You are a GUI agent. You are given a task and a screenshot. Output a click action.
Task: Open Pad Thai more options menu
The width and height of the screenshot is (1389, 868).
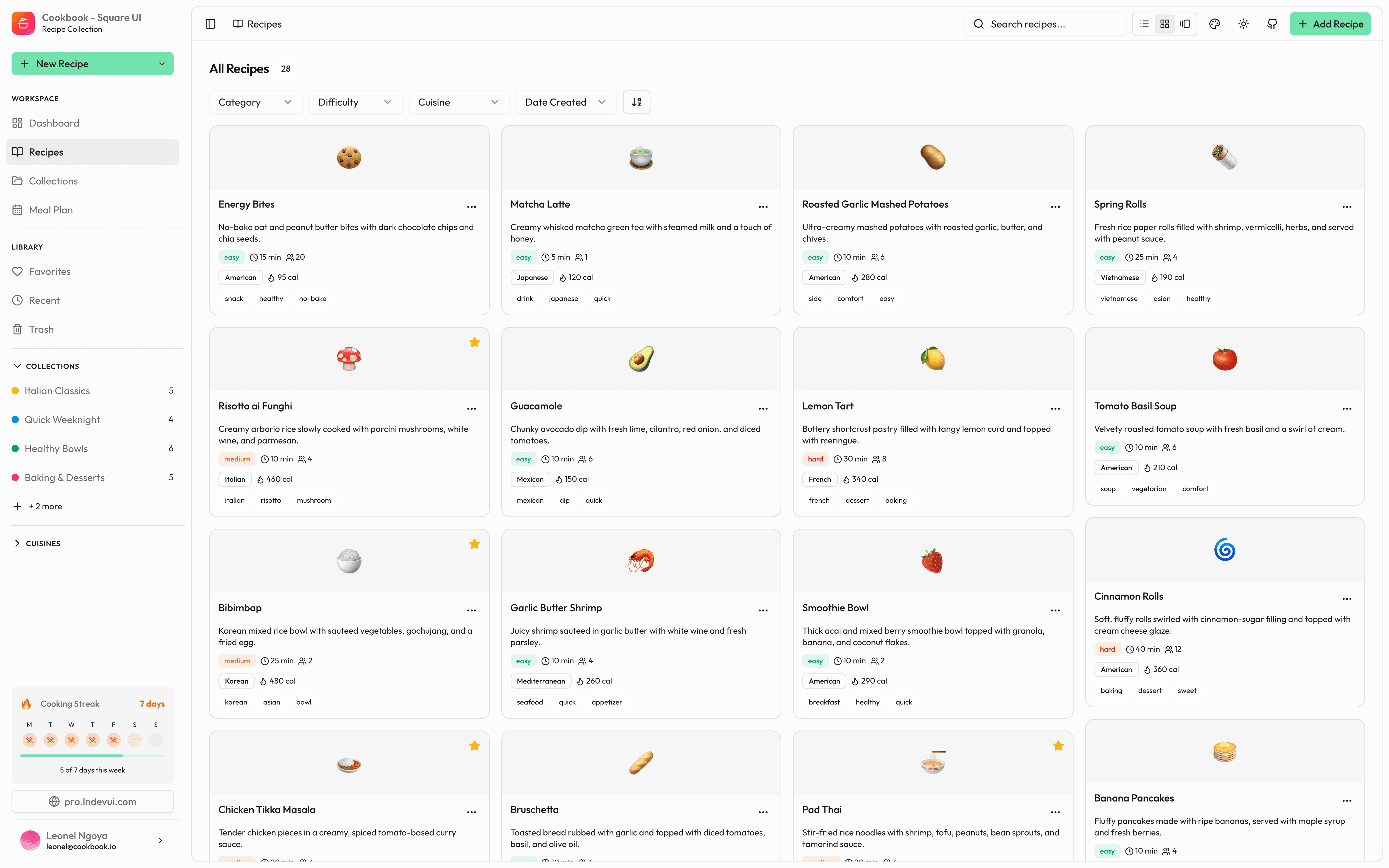point(1055,812)
